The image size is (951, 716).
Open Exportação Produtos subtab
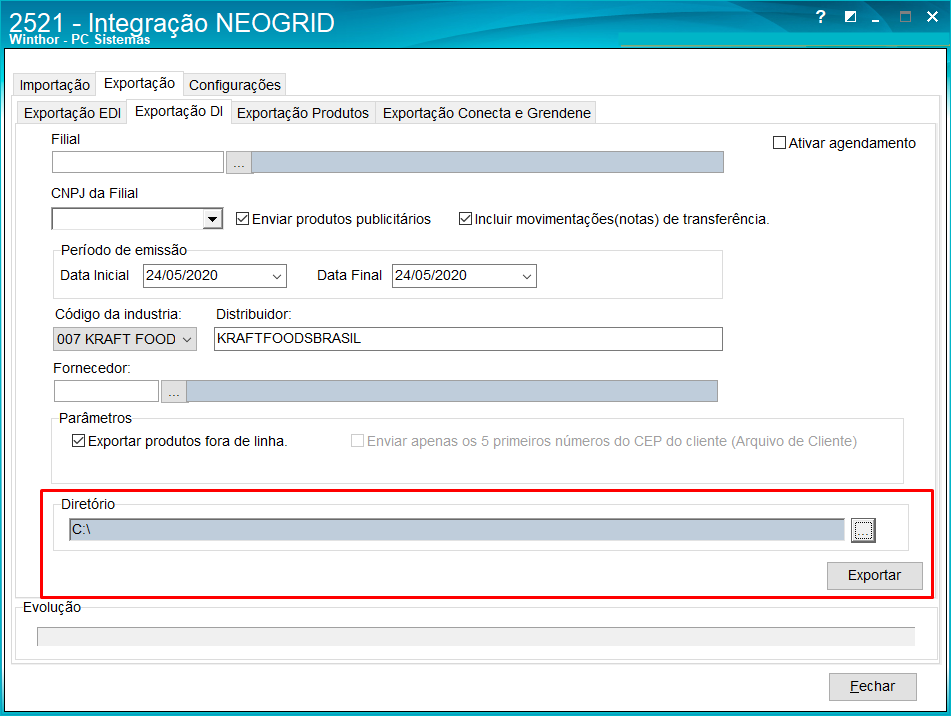tap(303, 113)
